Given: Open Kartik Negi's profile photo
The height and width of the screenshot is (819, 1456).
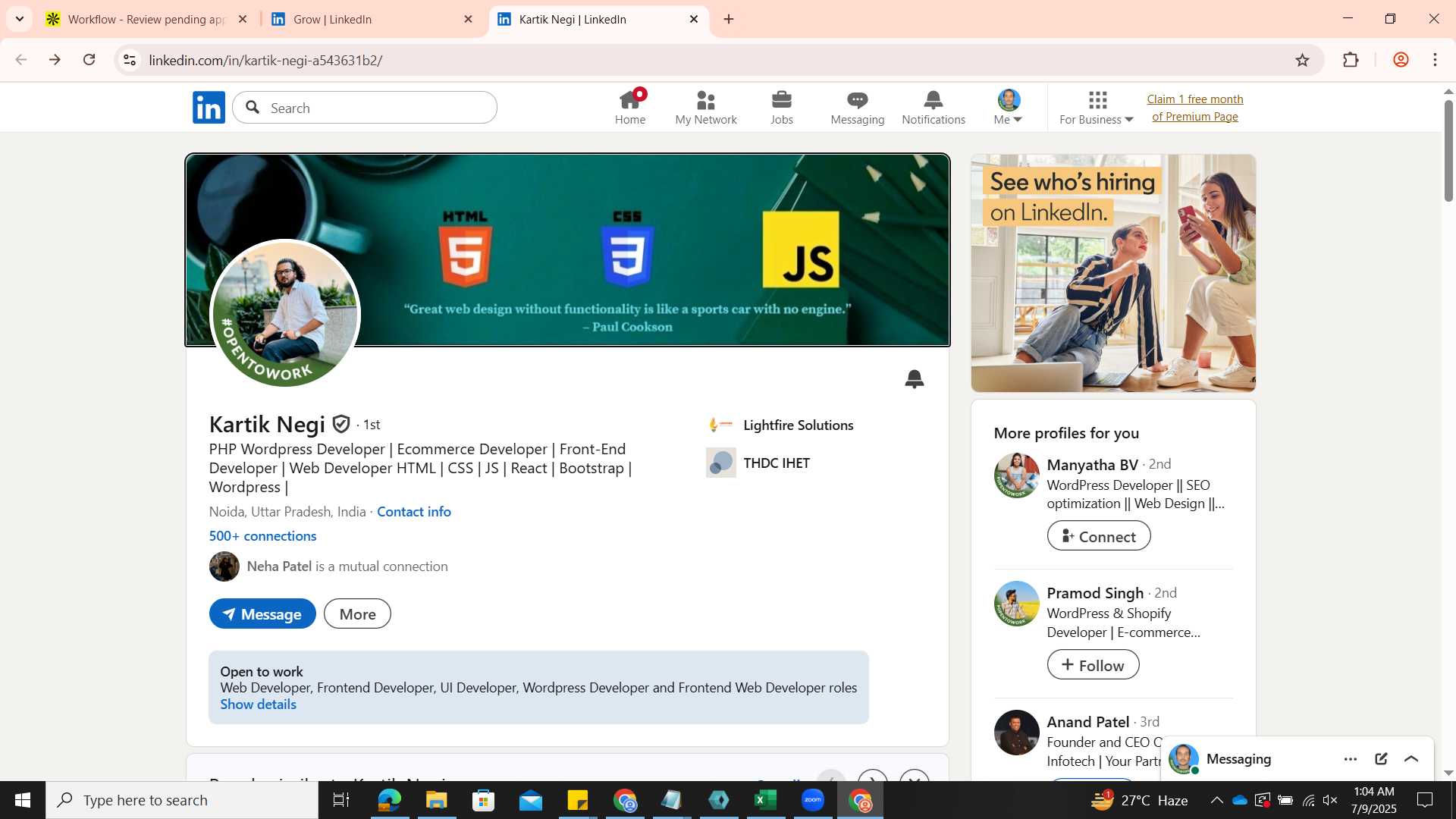Looking at the screenshot, I should coord(285,314).
